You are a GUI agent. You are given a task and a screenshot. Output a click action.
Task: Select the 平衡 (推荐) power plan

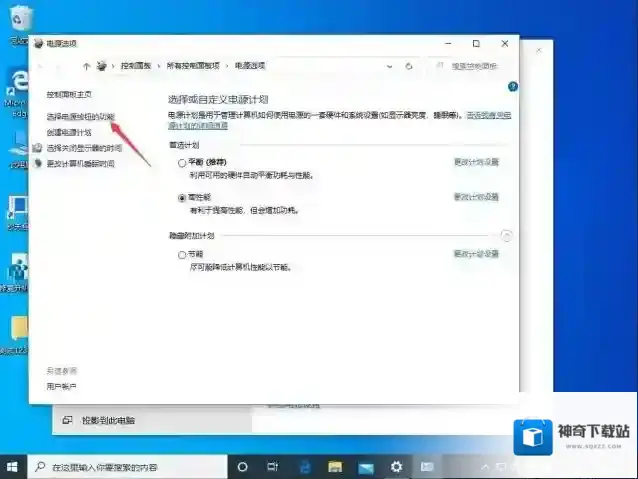182,162
